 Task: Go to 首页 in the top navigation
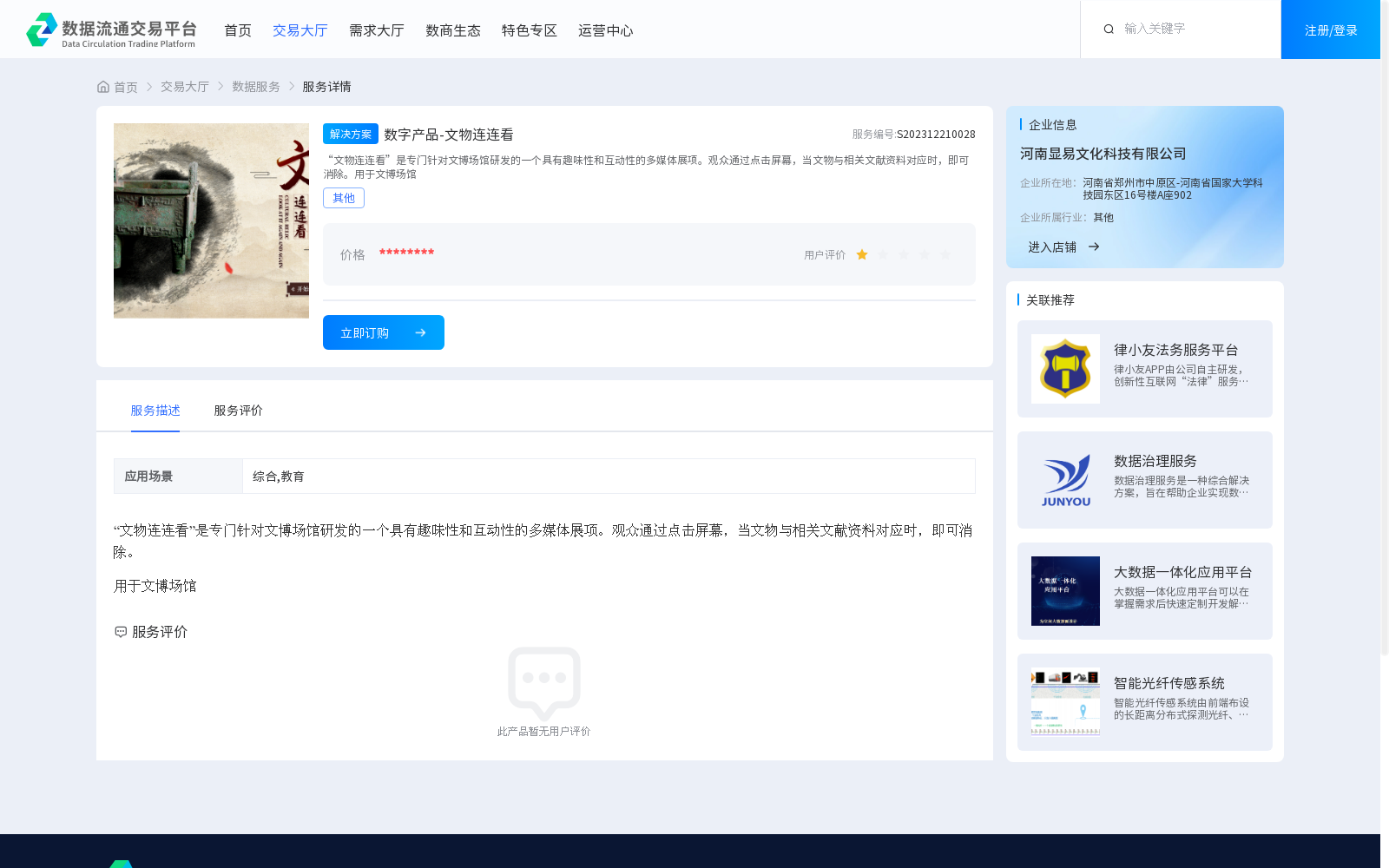(238, 30)
